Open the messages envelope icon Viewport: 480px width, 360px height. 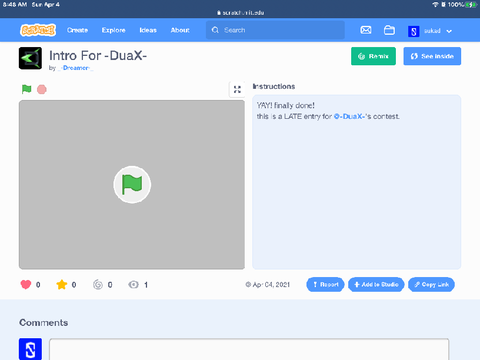(366, 30)
